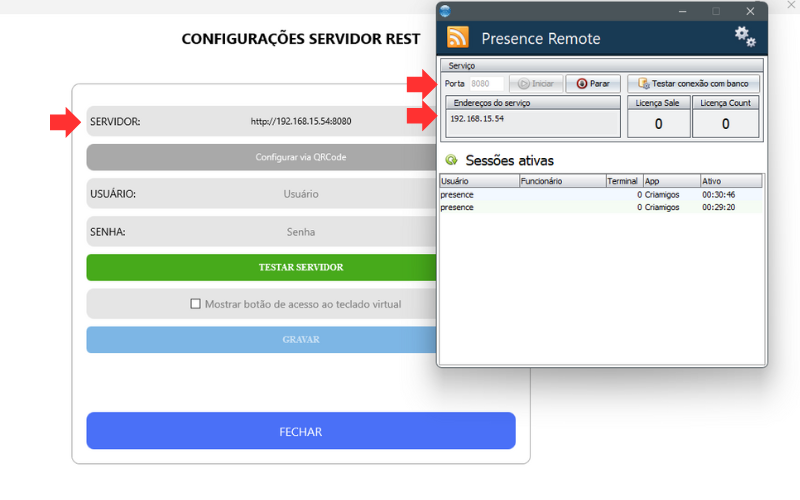Click the Sessões ativas heading

coord(509,160)
